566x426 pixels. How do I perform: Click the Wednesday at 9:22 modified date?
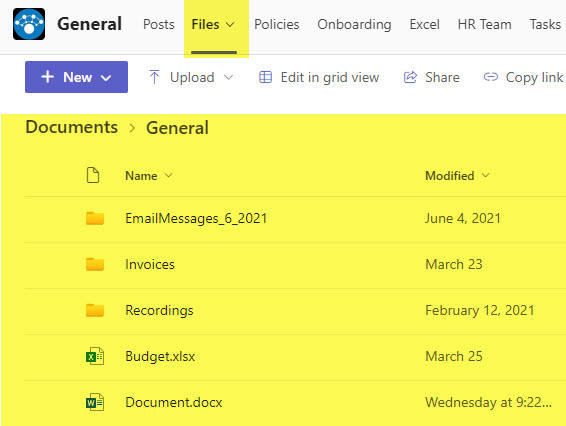488,402
